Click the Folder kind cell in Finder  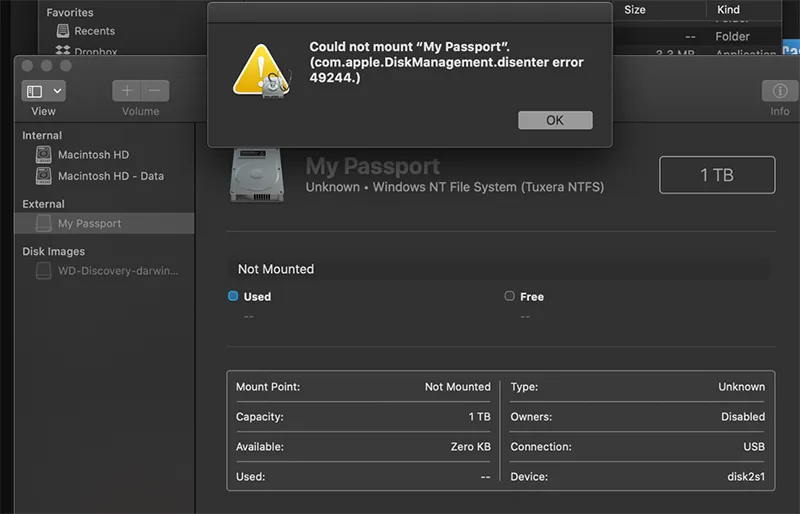click(732, 37)
